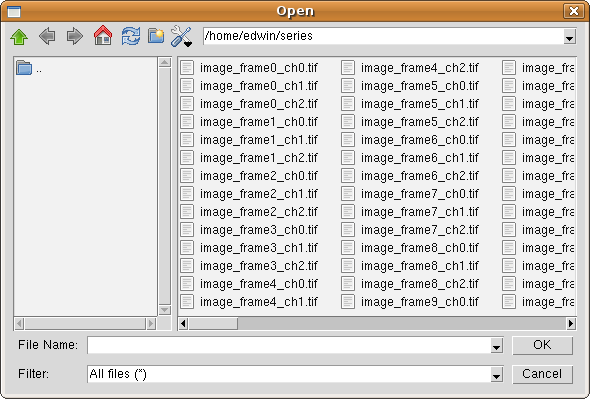Select image_frame8_ch1.tif
590x399 pixels.
420,266
